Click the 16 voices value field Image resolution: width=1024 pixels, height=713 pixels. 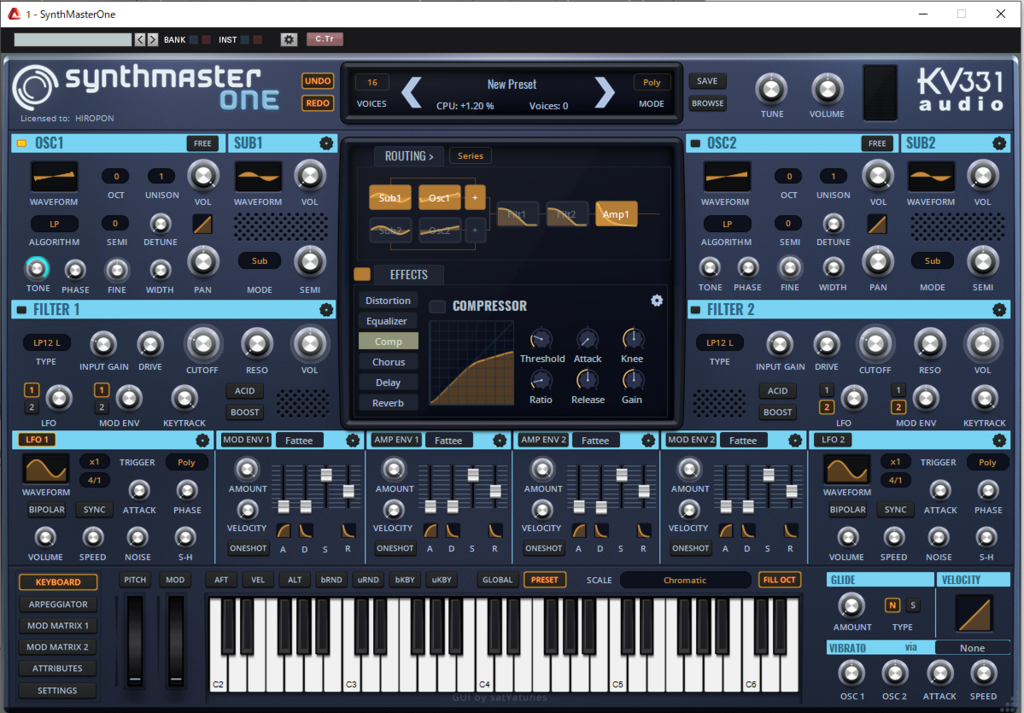click(372, 82)
